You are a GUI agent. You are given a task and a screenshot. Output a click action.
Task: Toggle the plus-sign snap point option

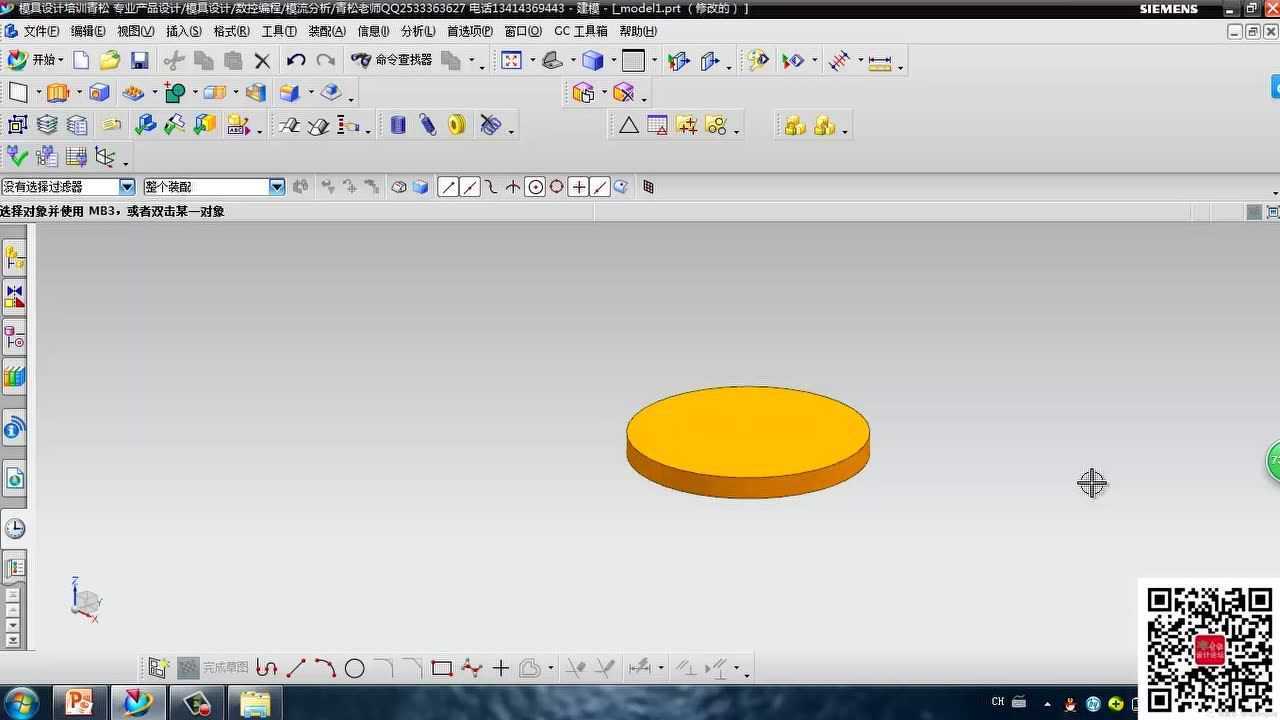click(578, 187)
